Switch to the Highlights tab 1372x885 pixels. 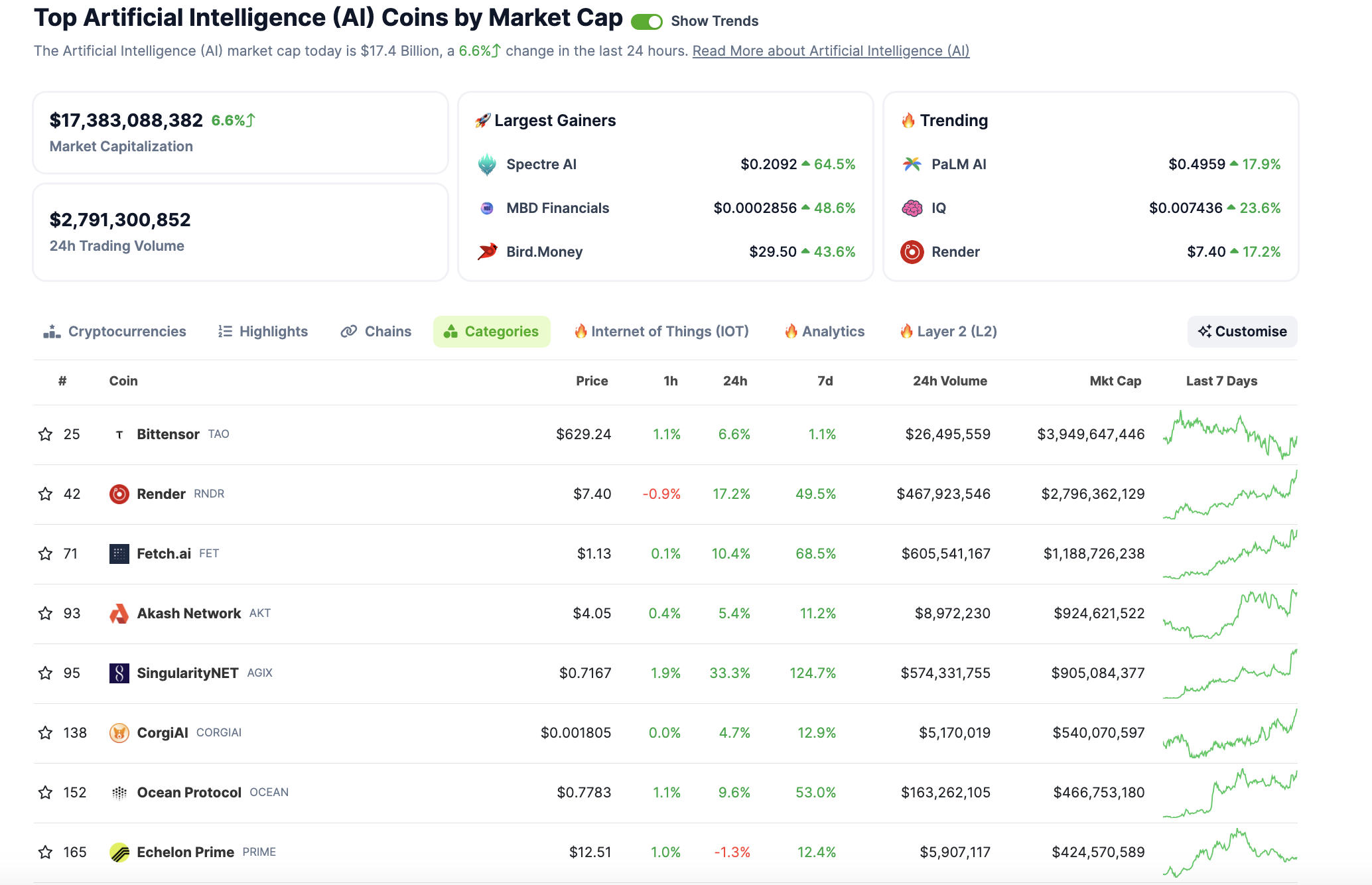click(x=263, y=332)
